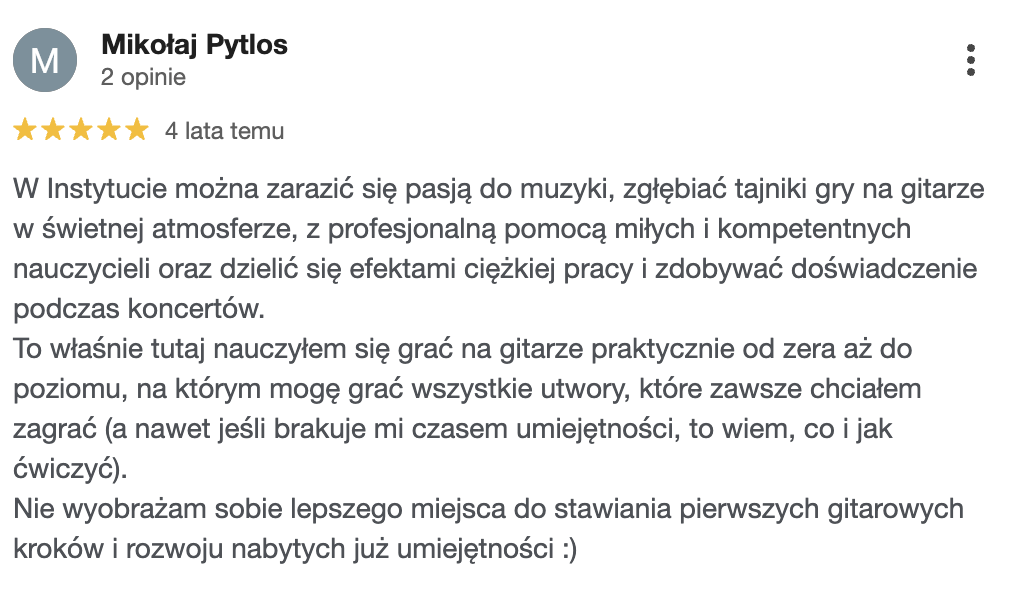Screen dimensions: 1016x594
Task: Click the '4 lata temu' timestamp
Action: pos(225,131)
